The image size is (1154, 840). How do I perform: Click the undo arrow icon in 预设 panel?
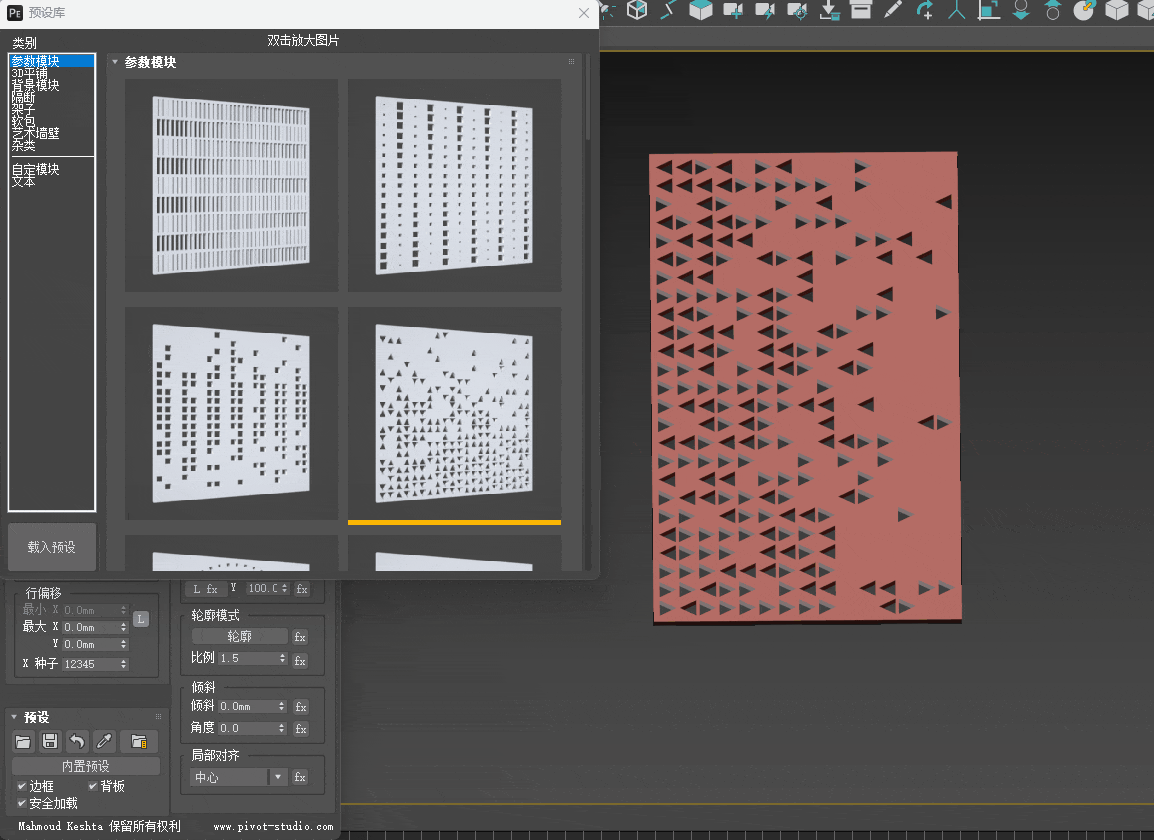[x=77, y=741]
